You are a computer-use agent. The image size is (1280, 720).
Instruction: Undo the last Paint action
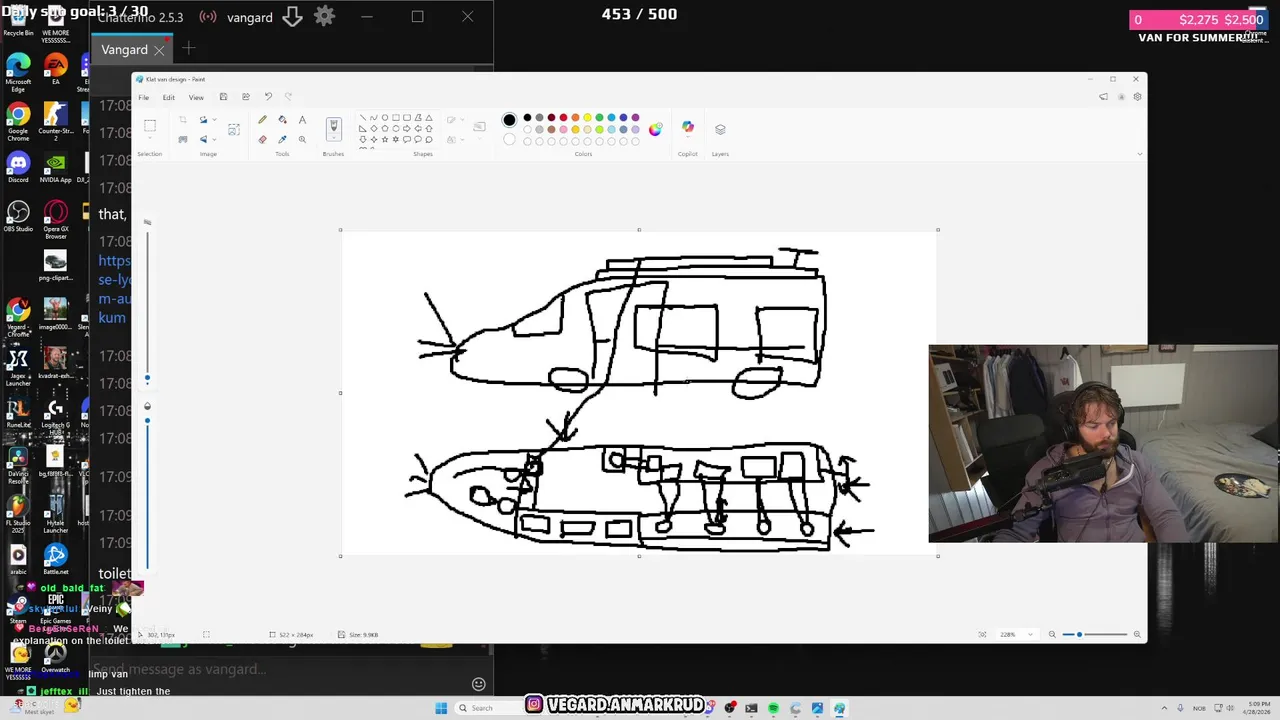[268, 97]
